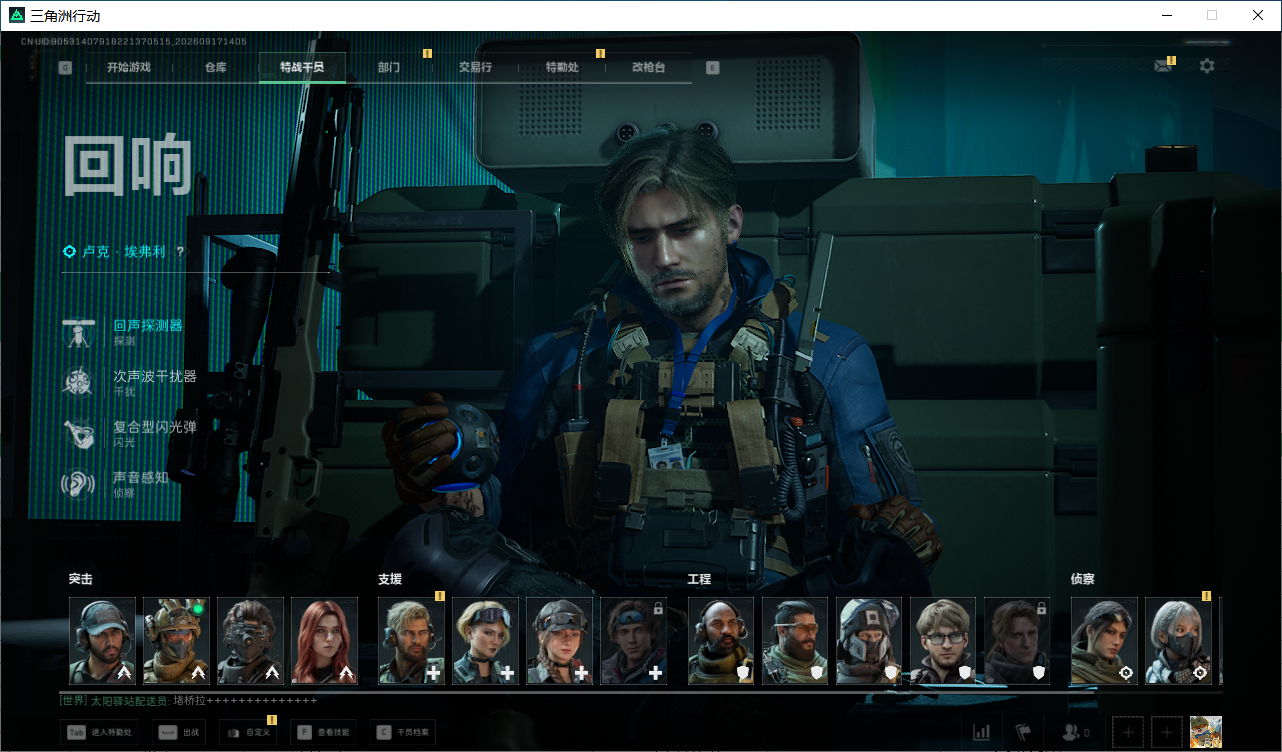Image resolution: width=1282 pixels, height=752 pixels.
Task: Click the 三角洲行动 app icon in title bar
Action: tap(16, 16)
